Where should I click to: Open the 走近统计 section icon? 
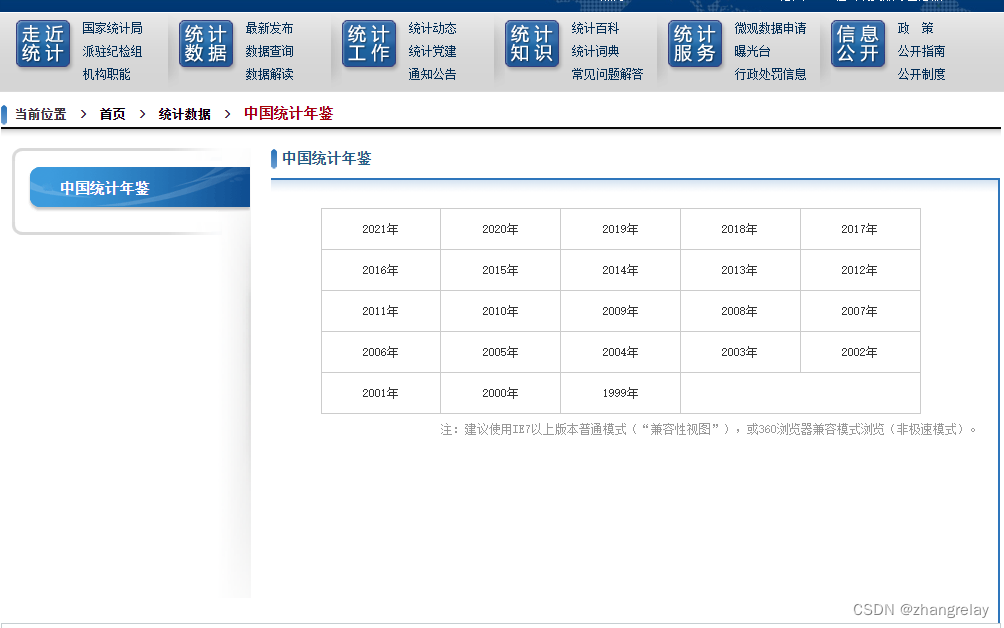[43, 44]
